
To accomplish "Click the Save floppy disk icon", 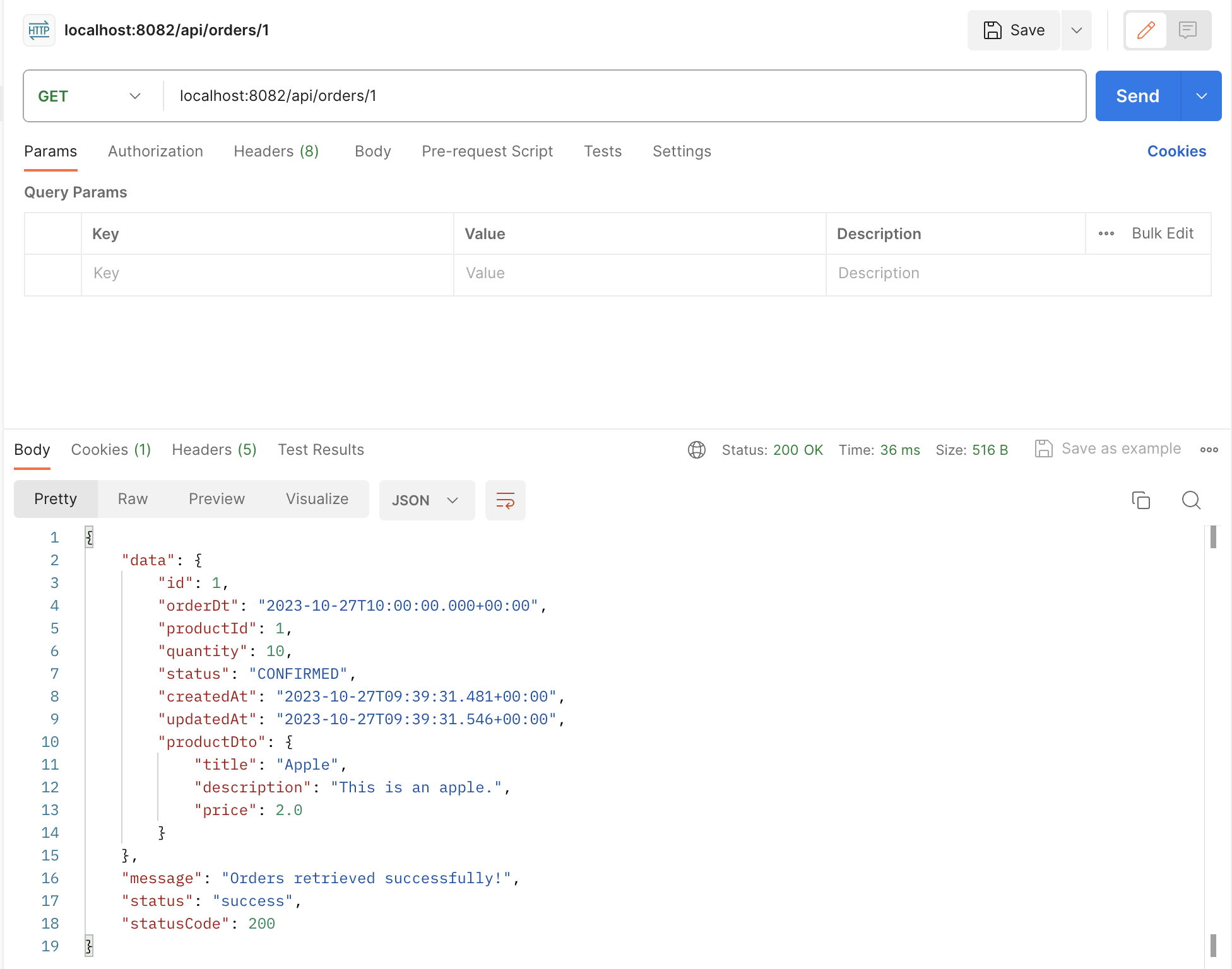I will point(993,30).
